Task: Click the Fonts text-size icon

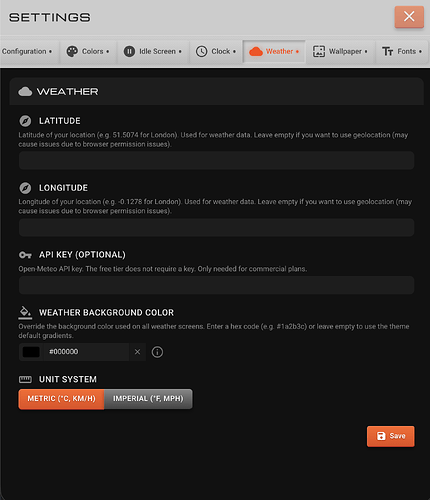Action: point(387,52)
